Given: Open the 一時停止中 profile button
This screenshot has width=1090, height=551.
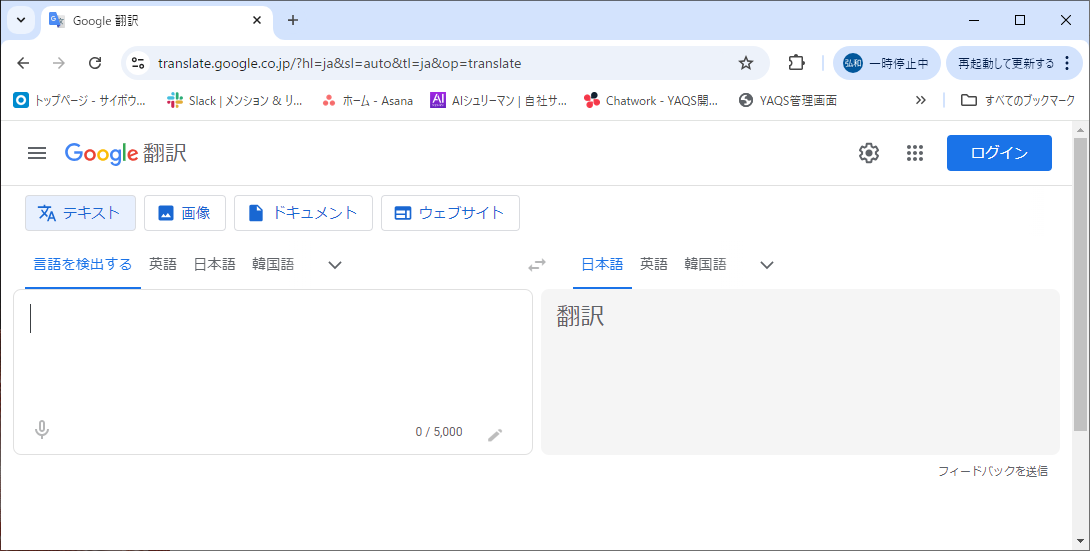Looking at the screenshot, I should (x=886, y=63).
